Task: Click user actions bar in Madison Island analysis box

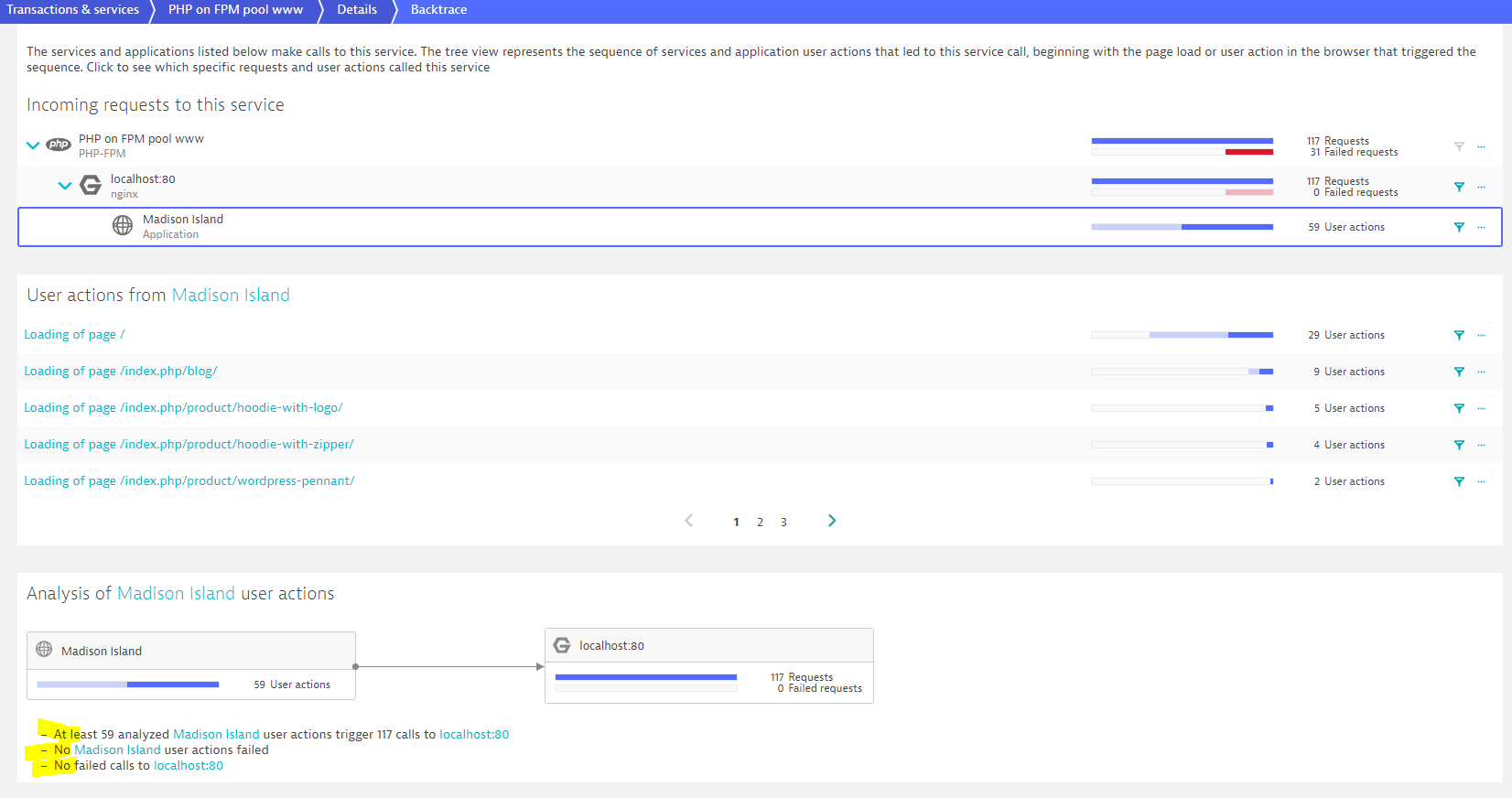Action: (128, 685)
